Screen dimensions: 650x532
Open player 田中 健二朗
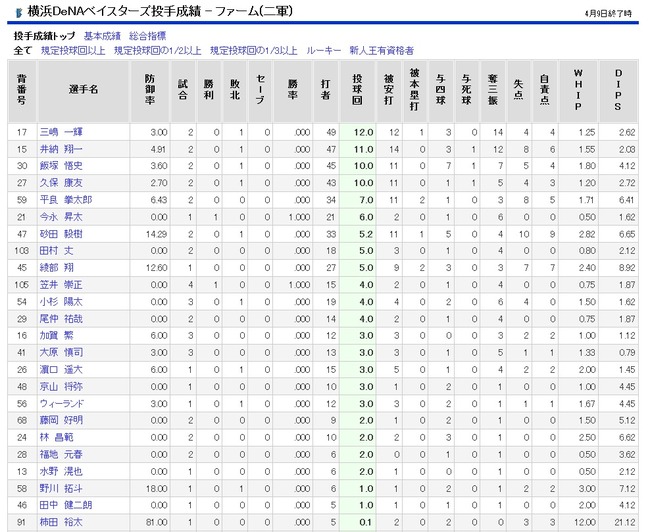coord(66,505)
